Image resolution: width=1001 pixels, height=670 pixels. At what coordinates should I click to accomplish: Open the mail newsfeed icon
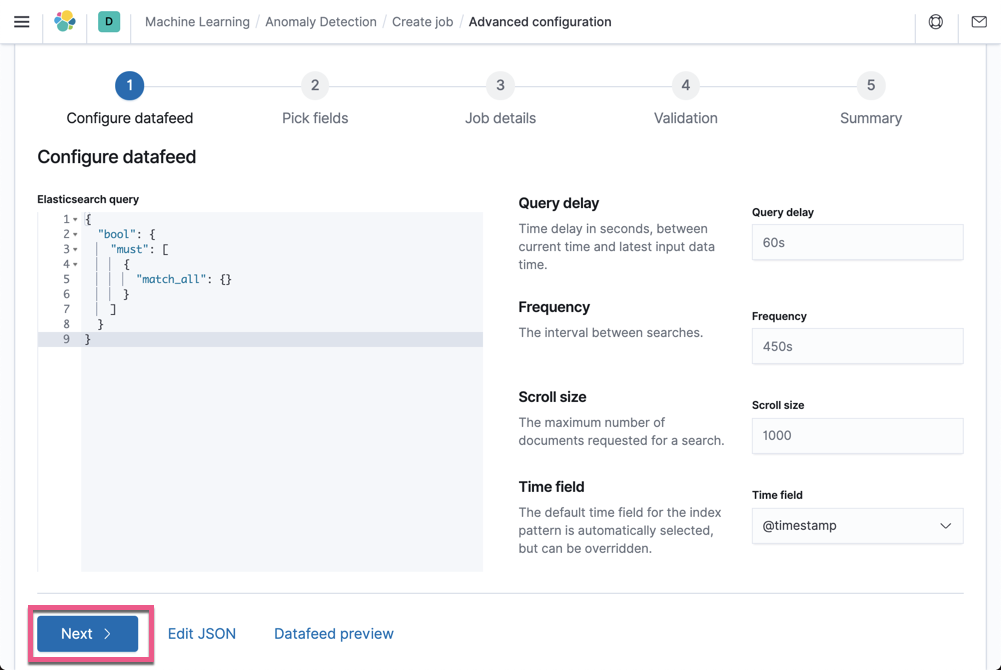click(x=979, y=22)
